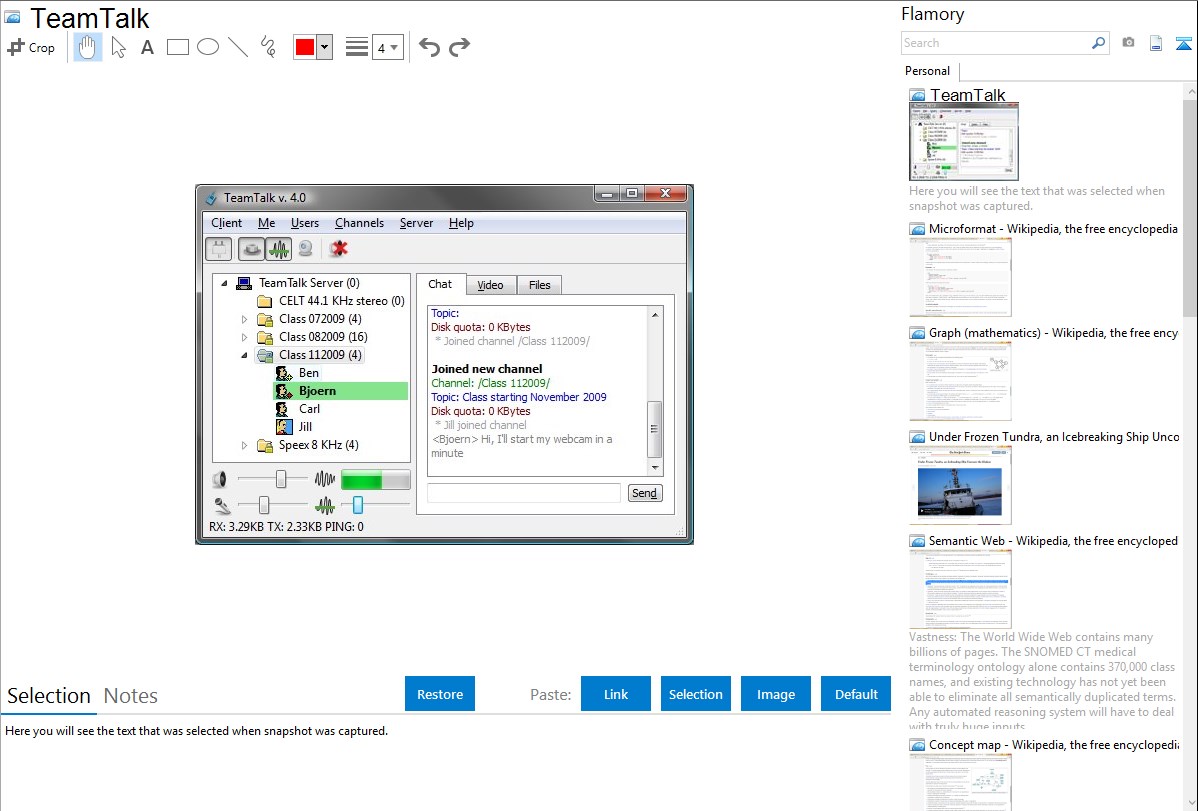This screenshot has width=1198, height=811.
Task: Open the Users menu in TeamTalk
Action: pyautogui.click(x=305, y=223)
